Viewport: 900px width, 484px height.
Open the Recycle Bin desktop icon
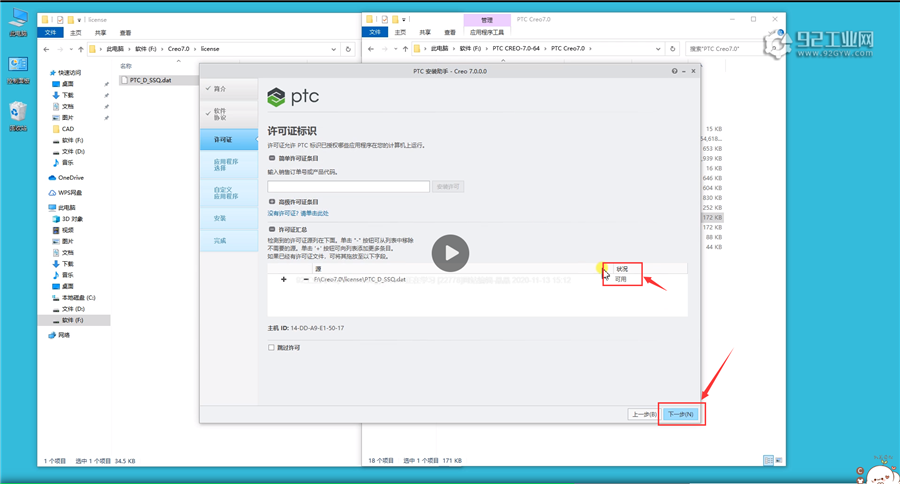pos(18,117)
